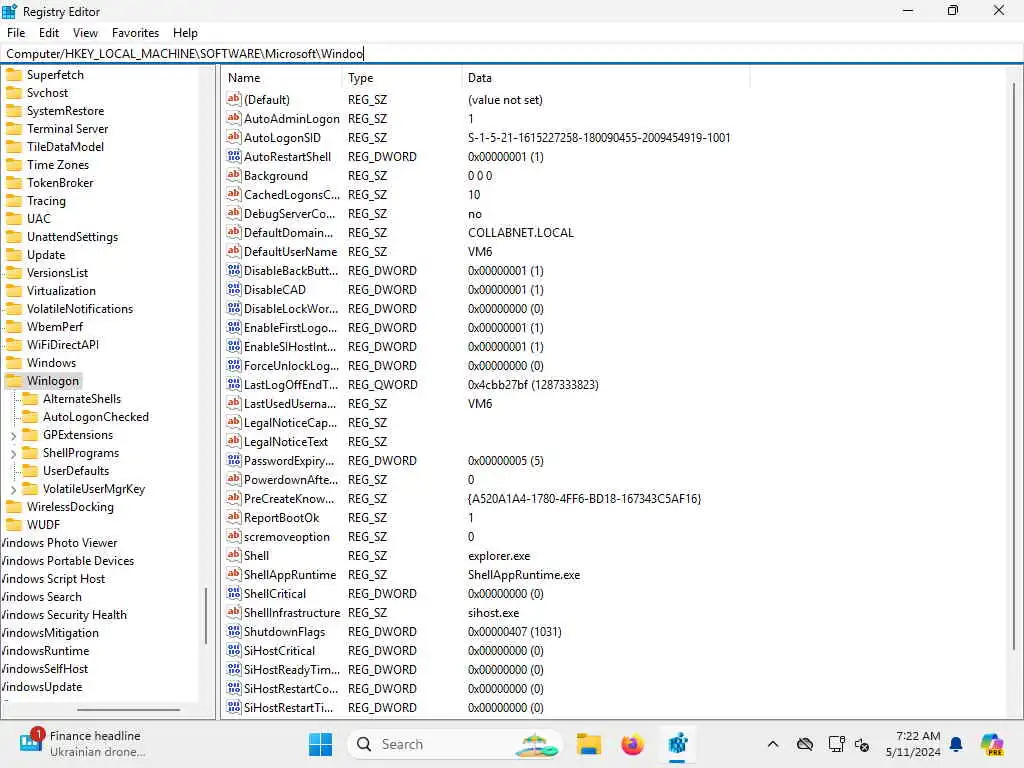Screen dimensions: 1024x768
Task: Open the Help menu
Action: (185, 33)
